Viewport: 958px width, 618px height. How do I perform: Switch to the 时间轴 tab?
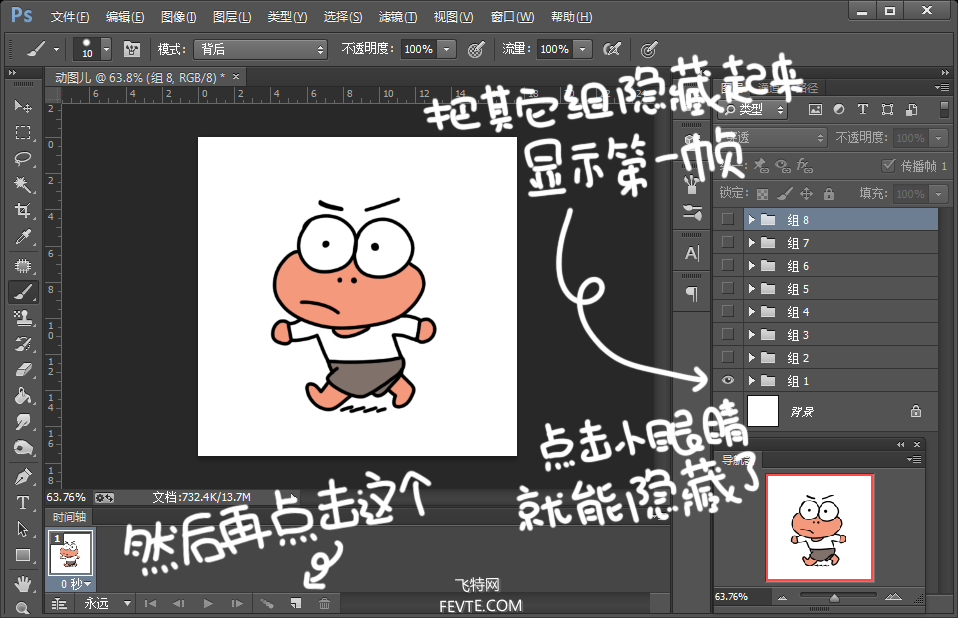(69, 517)
